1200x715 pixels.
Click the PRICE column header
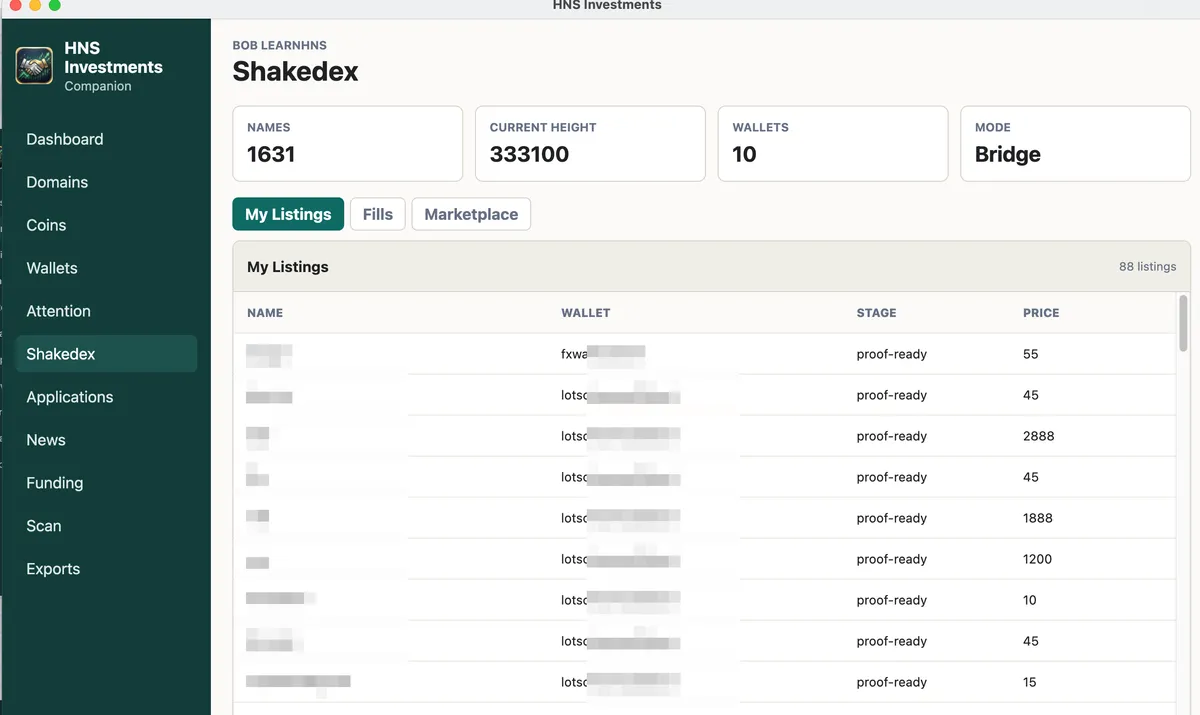click(1041, 313)
